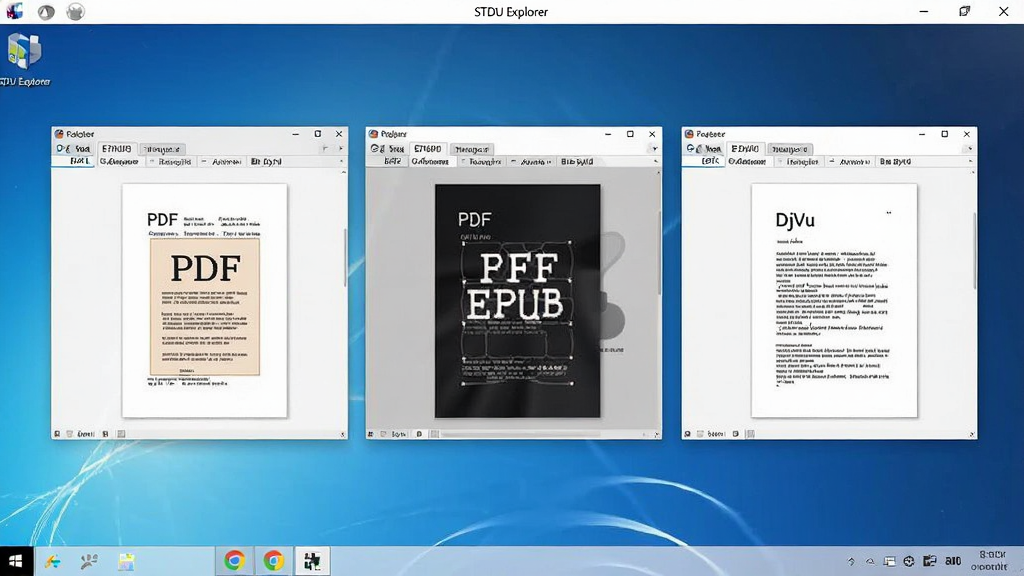
Task: Open the upper toolbar dropdown arrow in the right DjVu window
Action: [x=970, y=149]
